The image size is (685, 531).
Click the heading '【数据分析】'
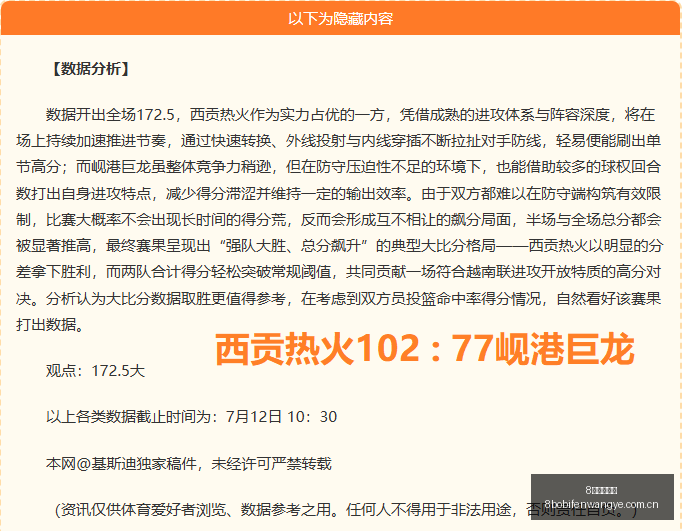point(91,69)
